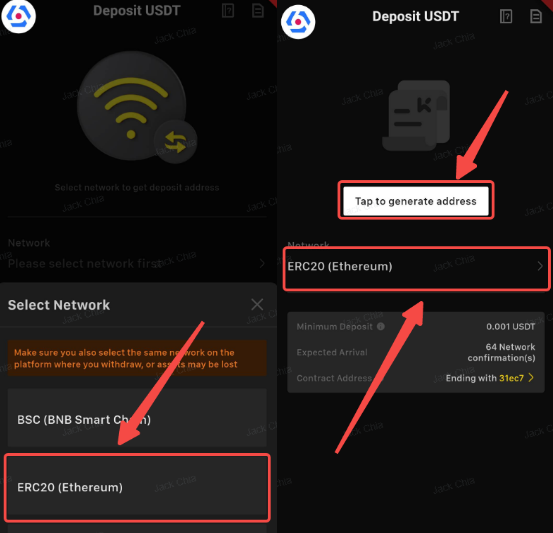
Task: Click chevron after 31ec7 contract address
Action: tap(531, 378)
